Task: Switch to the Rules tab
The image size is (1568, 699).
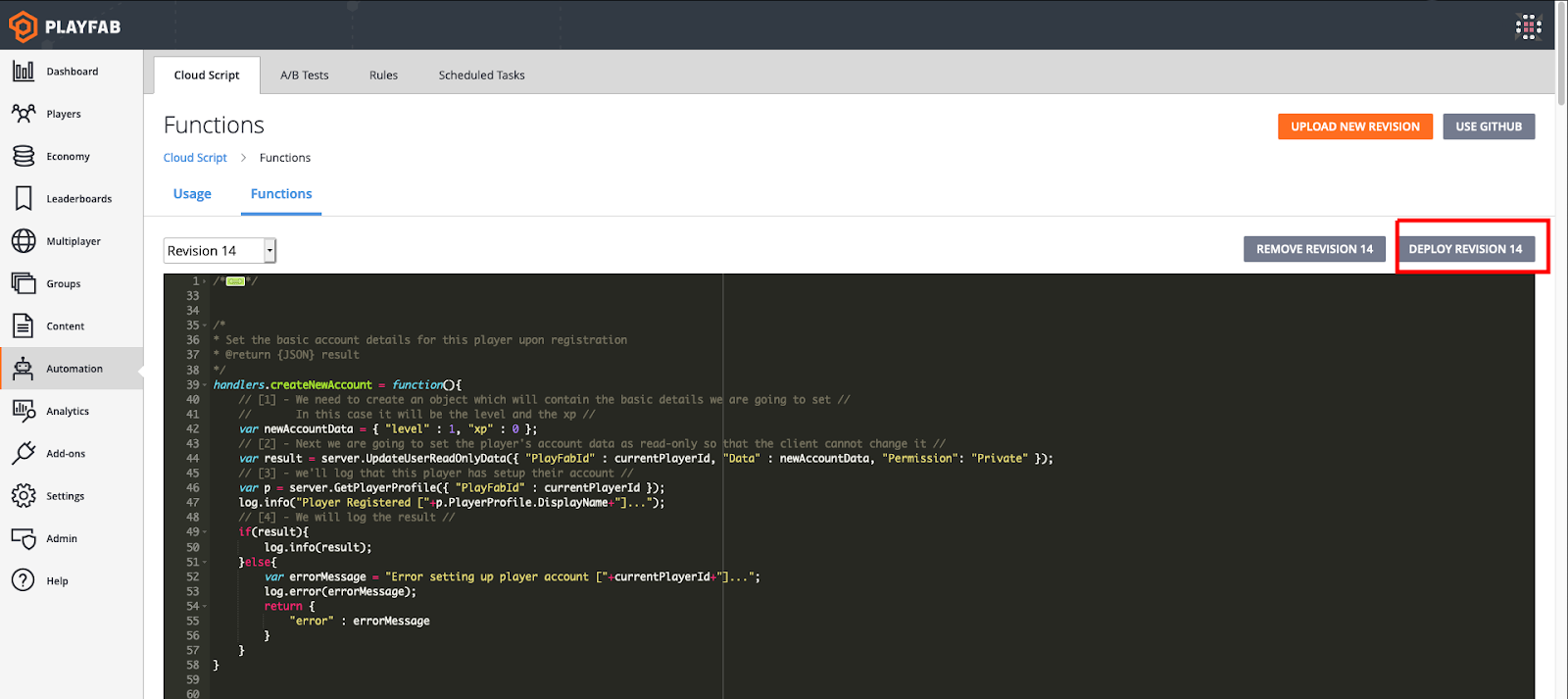Action: click(x=383, y=75)
